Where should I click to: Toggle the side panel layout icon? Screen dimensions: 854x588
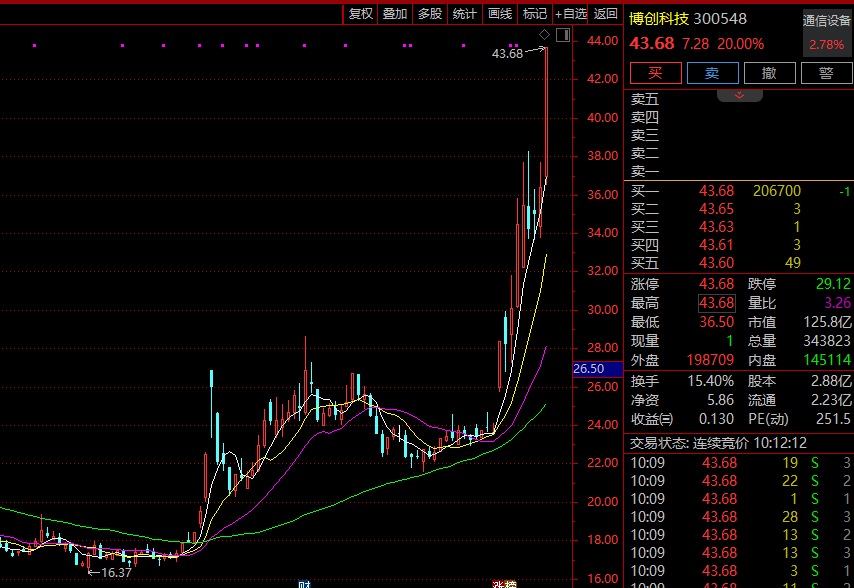[x=562, y=35]
